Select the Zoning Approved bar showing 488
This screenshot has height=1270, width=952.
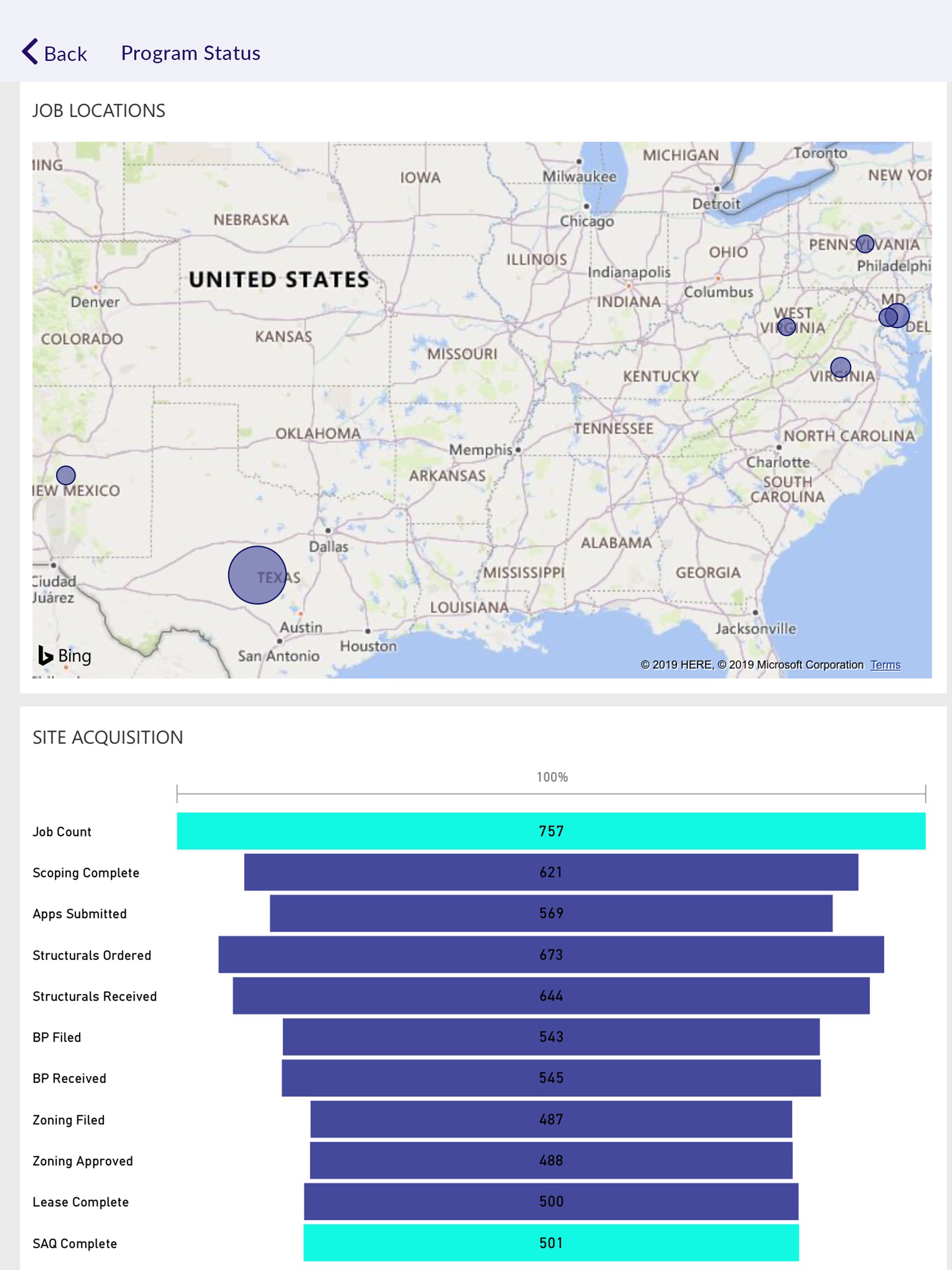(x=551, y=1160)
